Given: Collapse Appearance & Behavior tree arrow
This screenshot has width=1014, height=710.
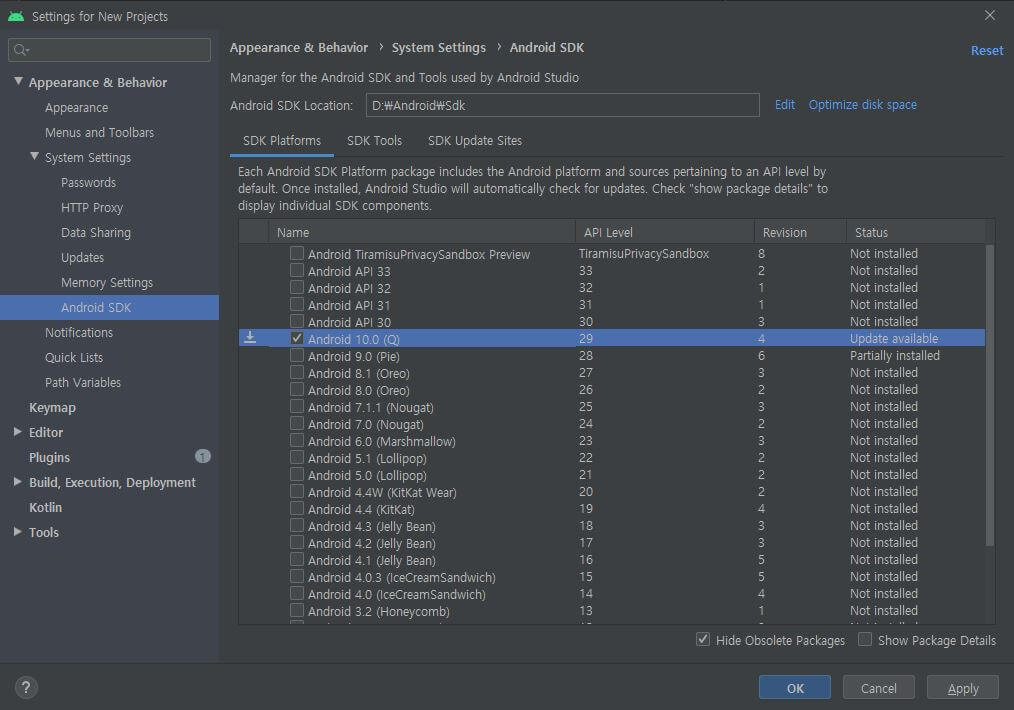Looking at the screenshot, I should point(18,81).
